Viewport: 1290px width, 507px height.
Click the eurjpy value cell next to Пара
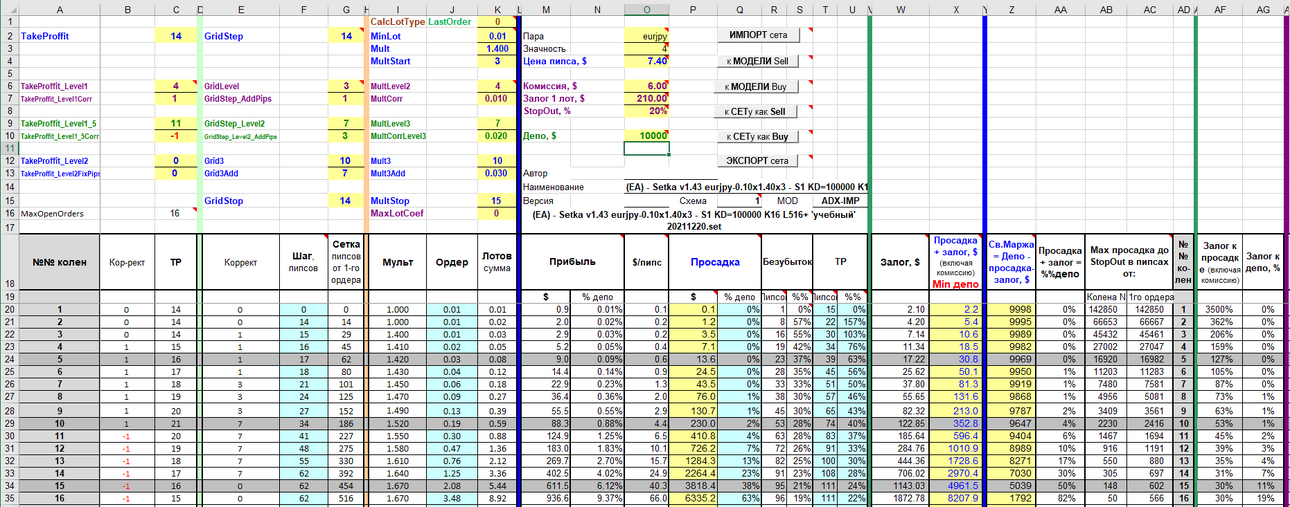click(646, 35)
